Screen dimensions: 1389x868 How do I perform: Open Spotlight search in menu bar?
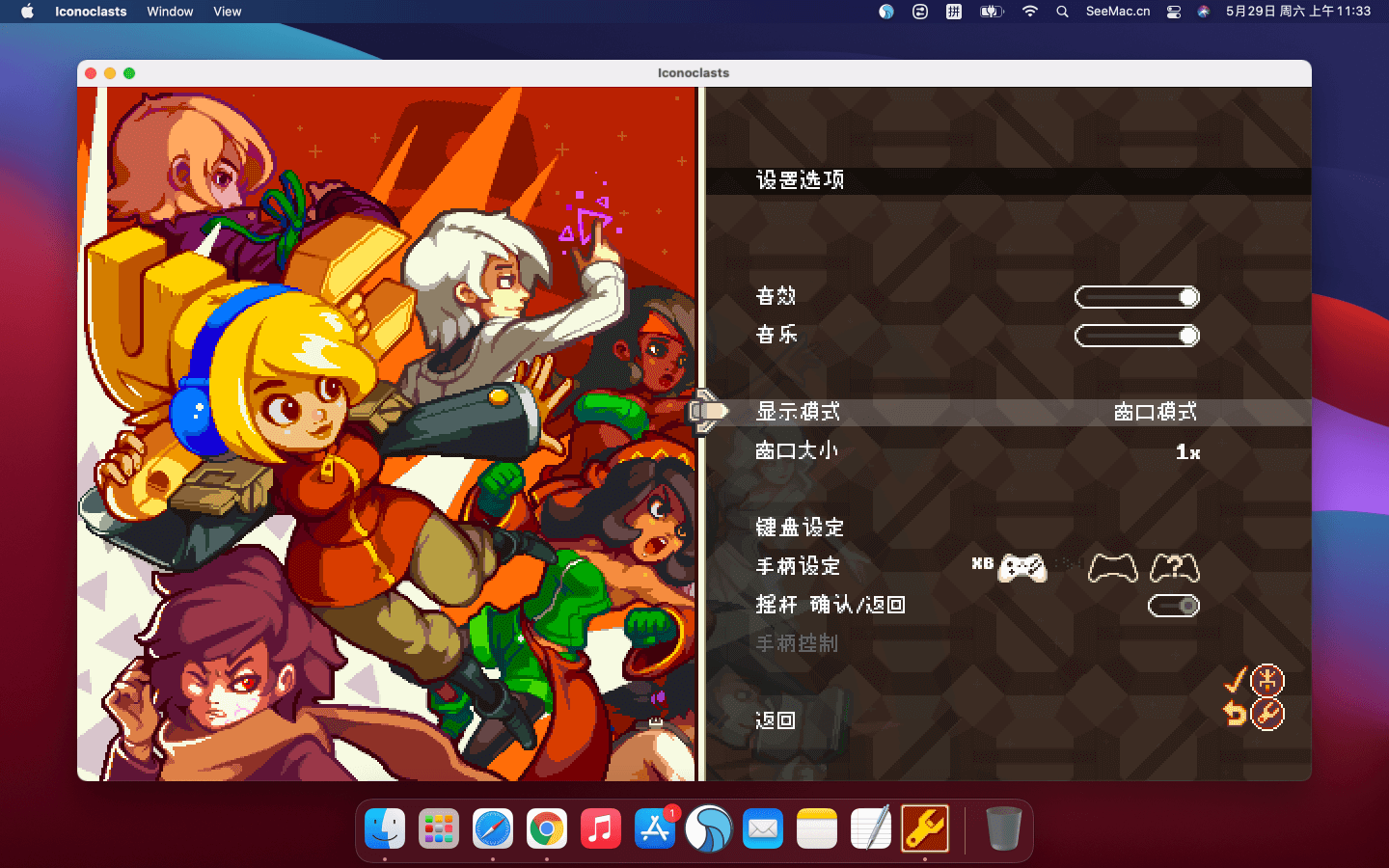click(1062, 12)
